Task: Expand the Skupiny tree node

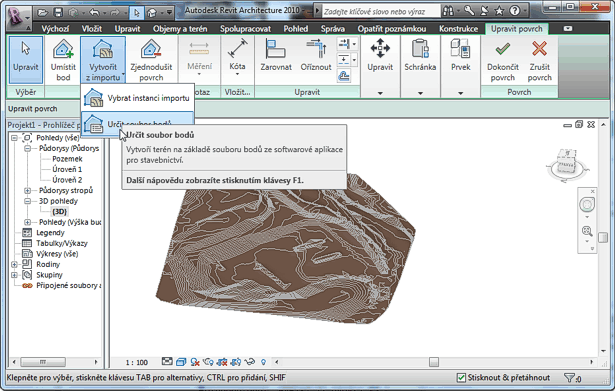Action: pyautogui.click(x=15, y=275)
